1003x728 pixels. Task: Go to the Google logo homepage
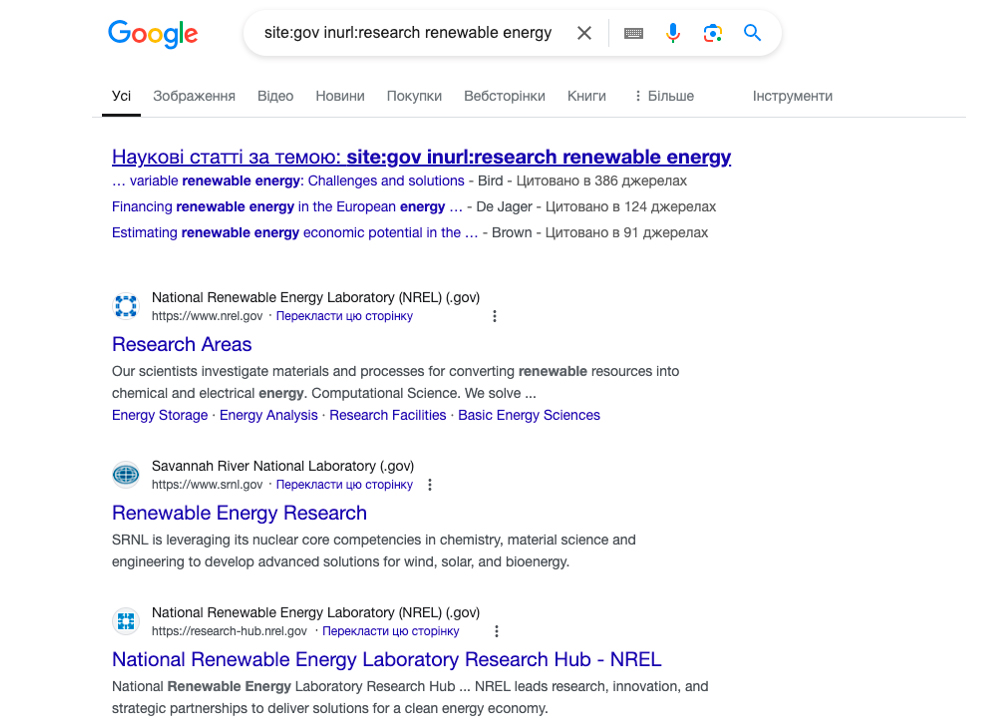click(153, 33)
